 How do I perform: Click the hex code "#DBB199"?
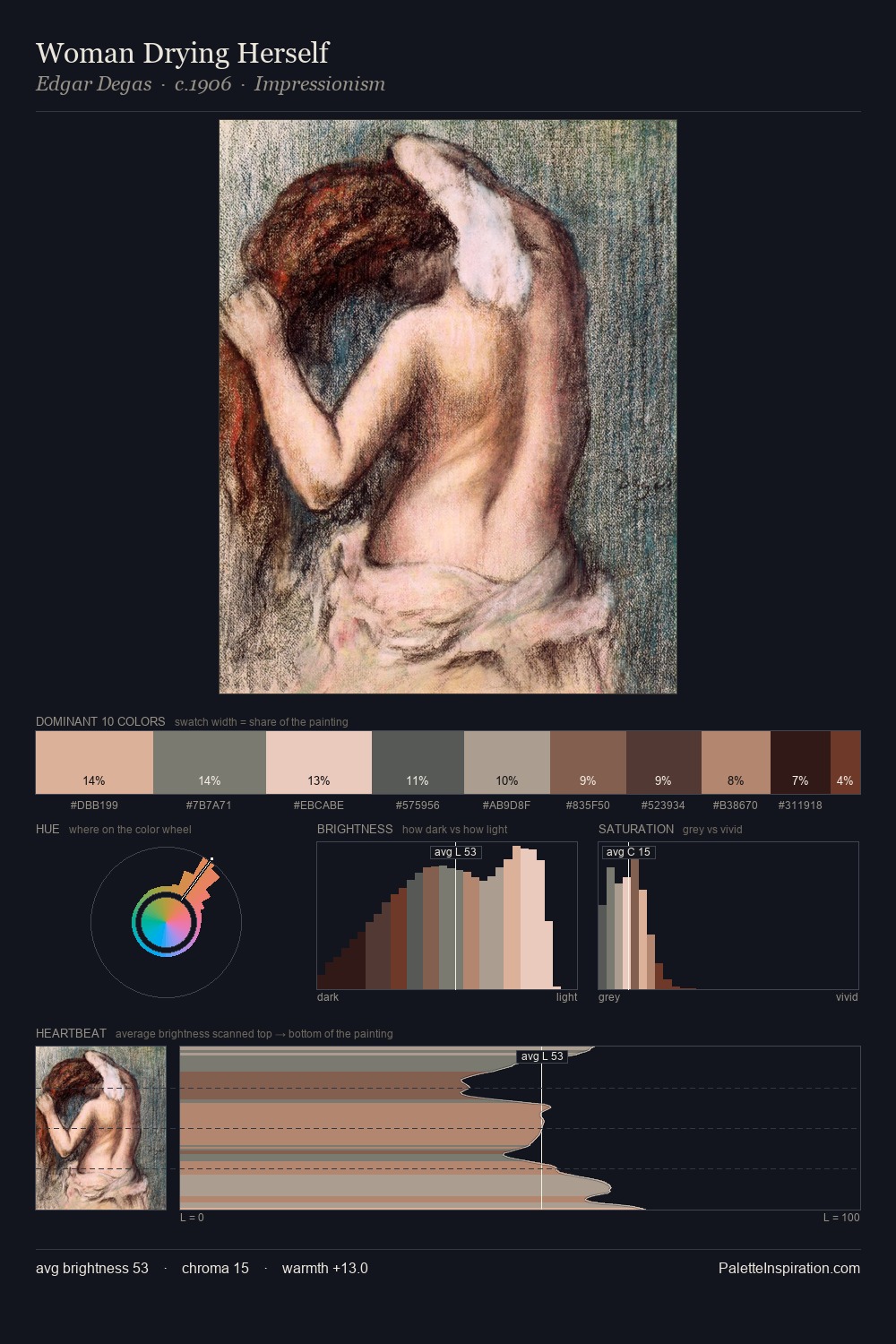[94, 806]
